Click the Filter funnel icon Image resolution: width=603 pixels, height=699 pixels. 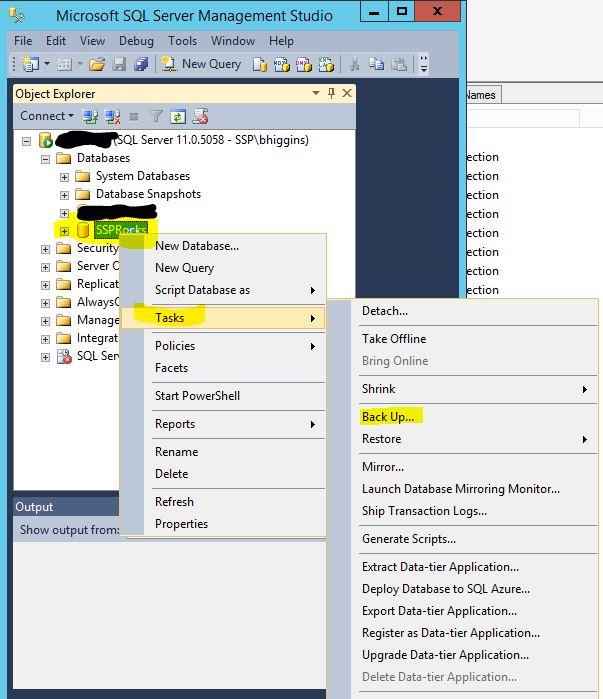click(156, 116)
